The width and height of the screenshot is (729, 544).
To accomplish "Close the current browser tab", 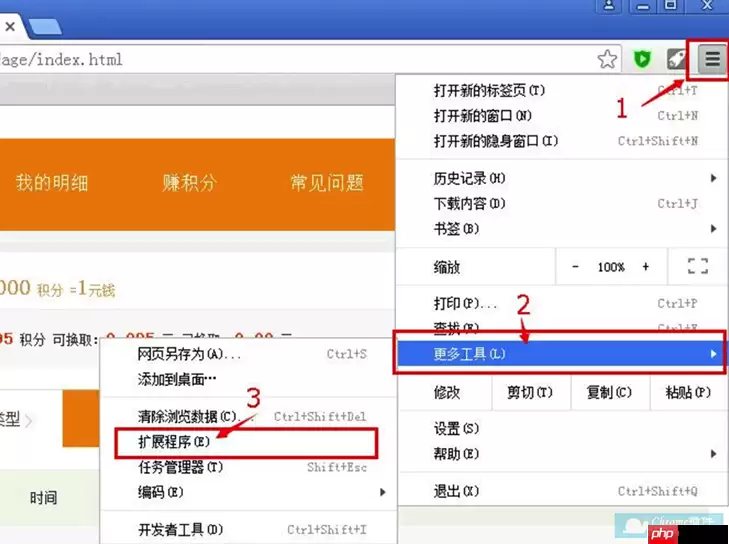I will [x=10, y=27].
